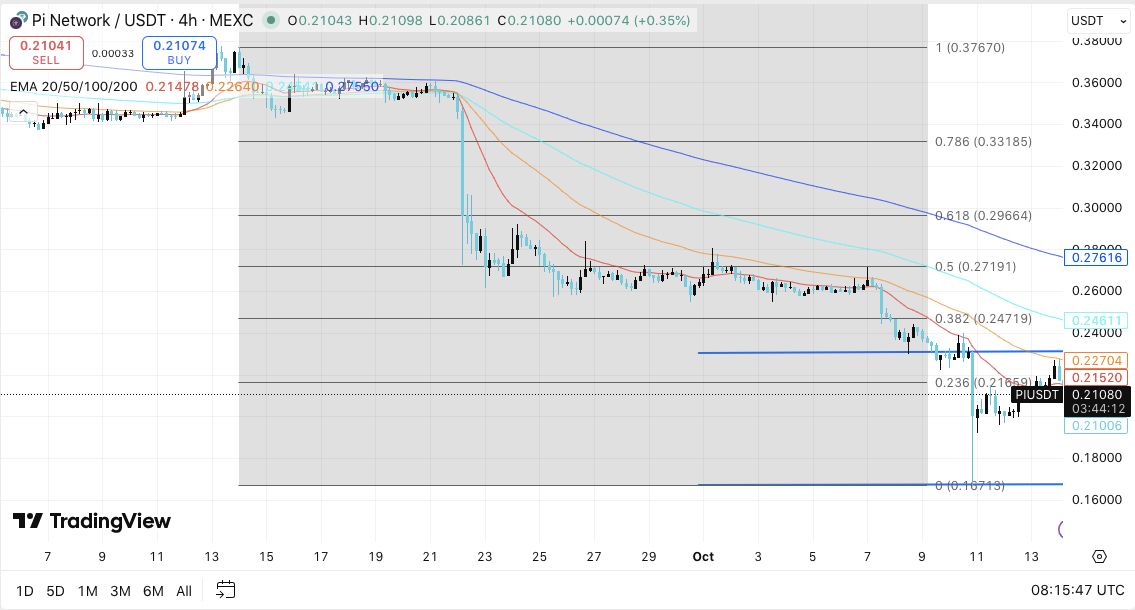This screenshot has height=610, width=1135.
Task: Collapse the indicator legend chevron
Action: pyautogui.click(x=23, y=111)
